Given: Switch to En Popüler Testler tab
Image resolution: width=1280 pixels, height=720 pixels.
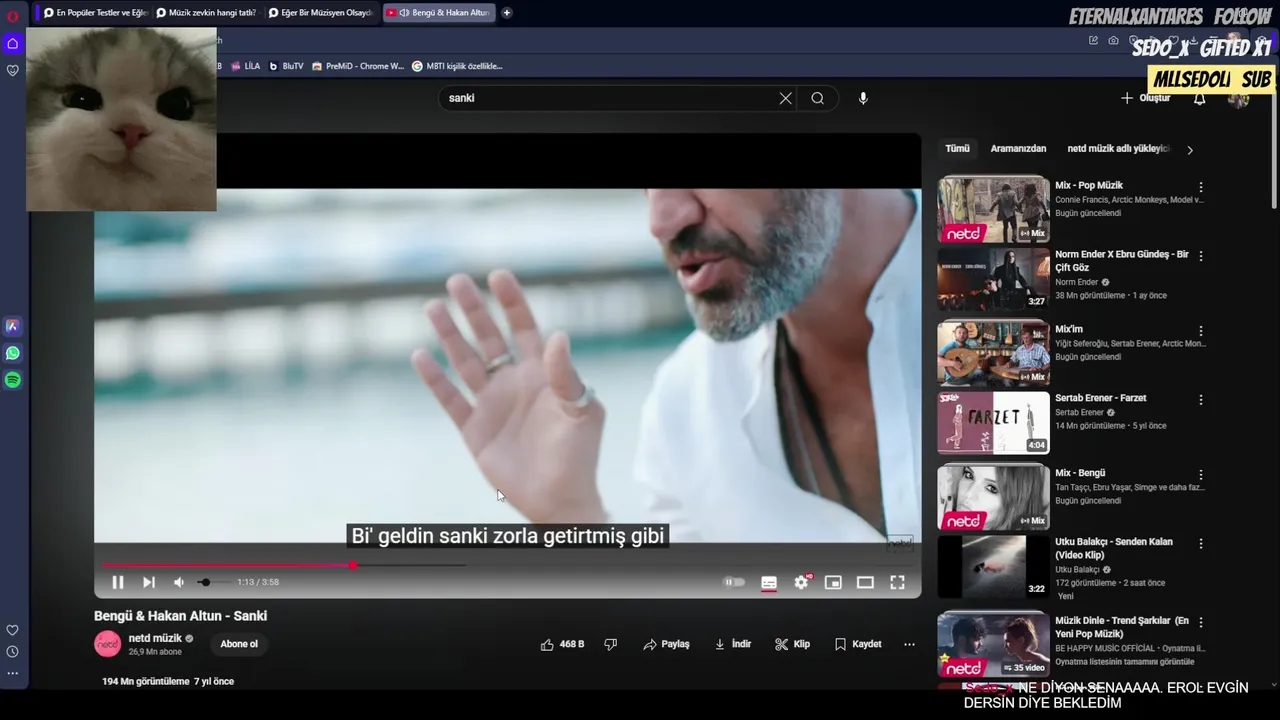Looking at the screenshot, I should [95, 13].
